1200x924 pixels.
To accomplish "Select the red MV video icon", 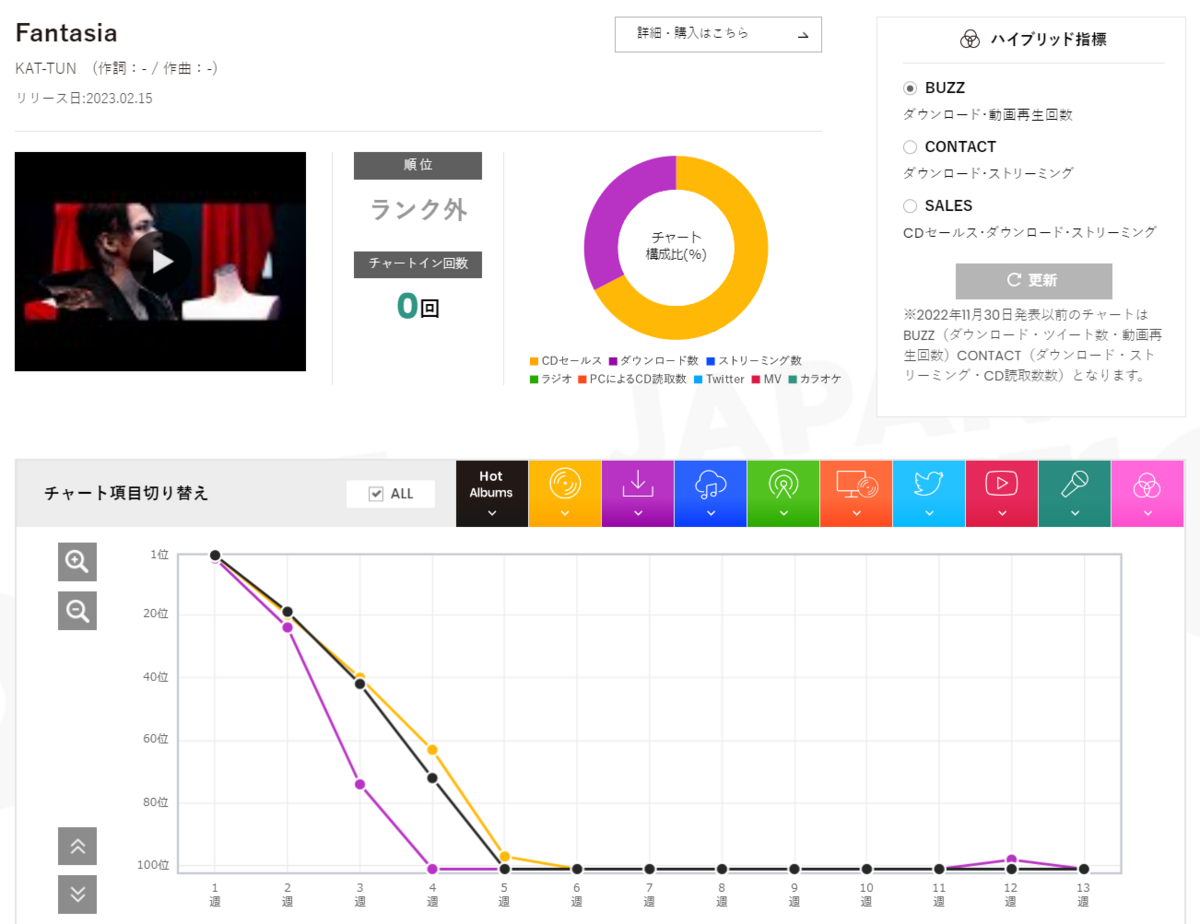I will pos(1002,494).
